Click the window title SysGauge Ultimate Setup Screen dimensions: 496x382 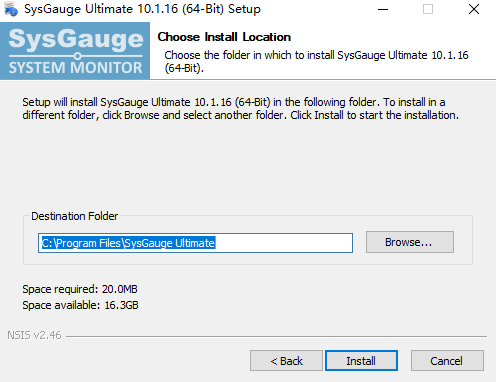point(142,9)
